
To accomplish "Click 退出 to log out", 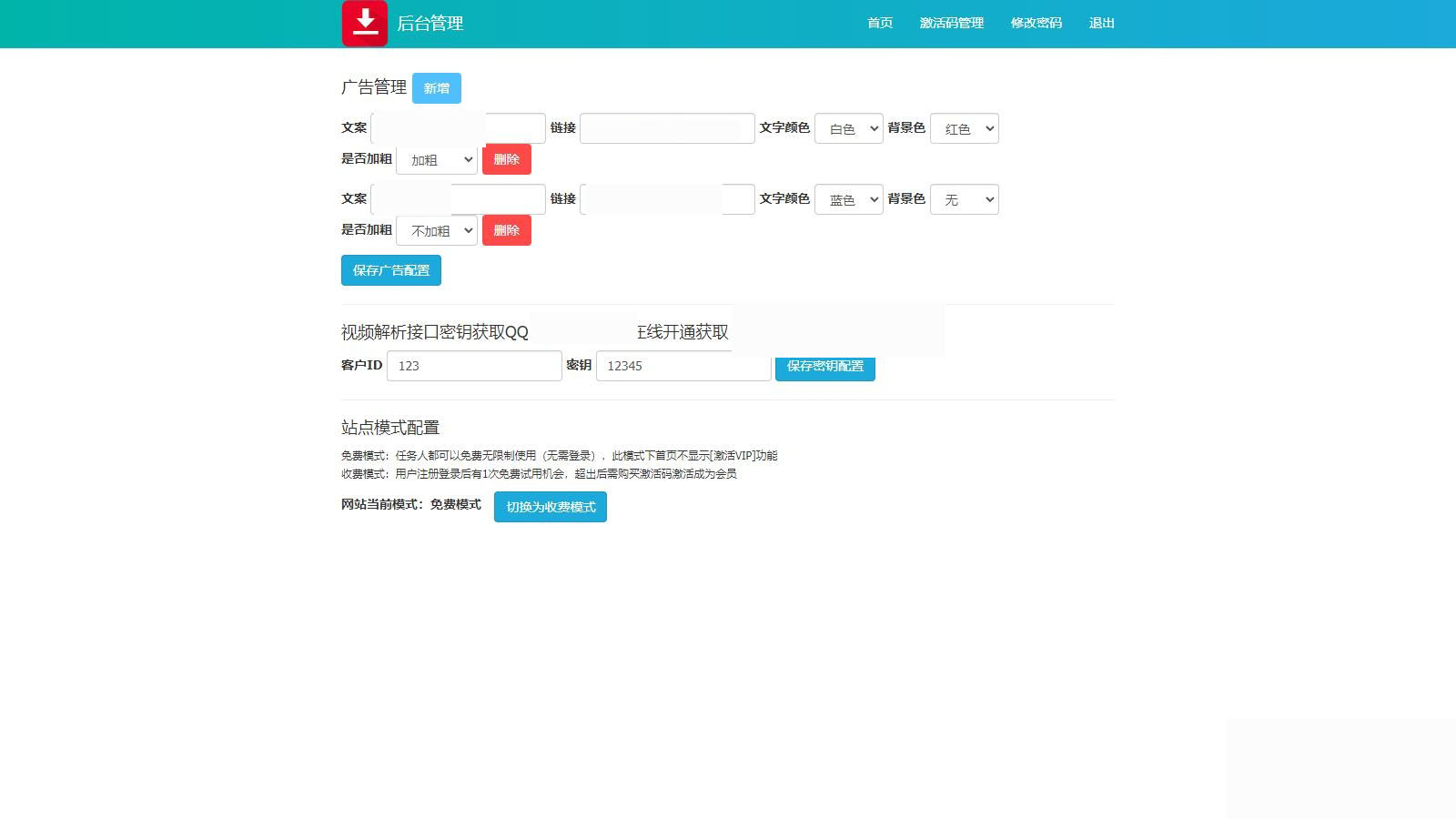I will (1101, 23).
